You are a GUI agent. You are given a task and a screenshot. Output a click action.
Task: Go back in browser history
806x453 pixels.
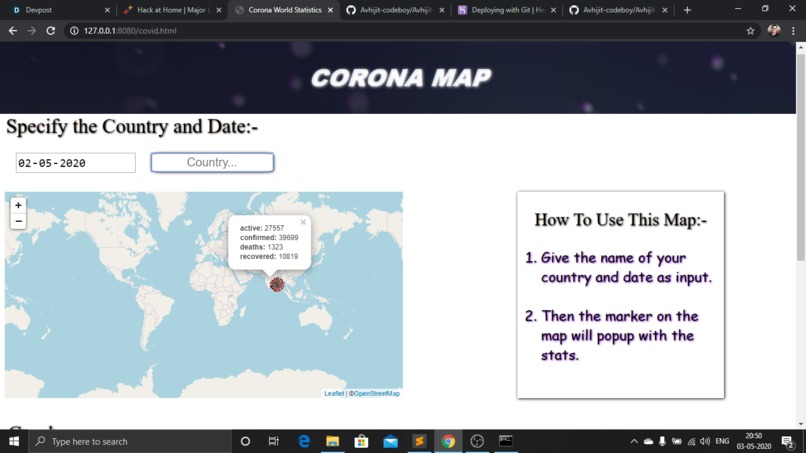point(13,31)
